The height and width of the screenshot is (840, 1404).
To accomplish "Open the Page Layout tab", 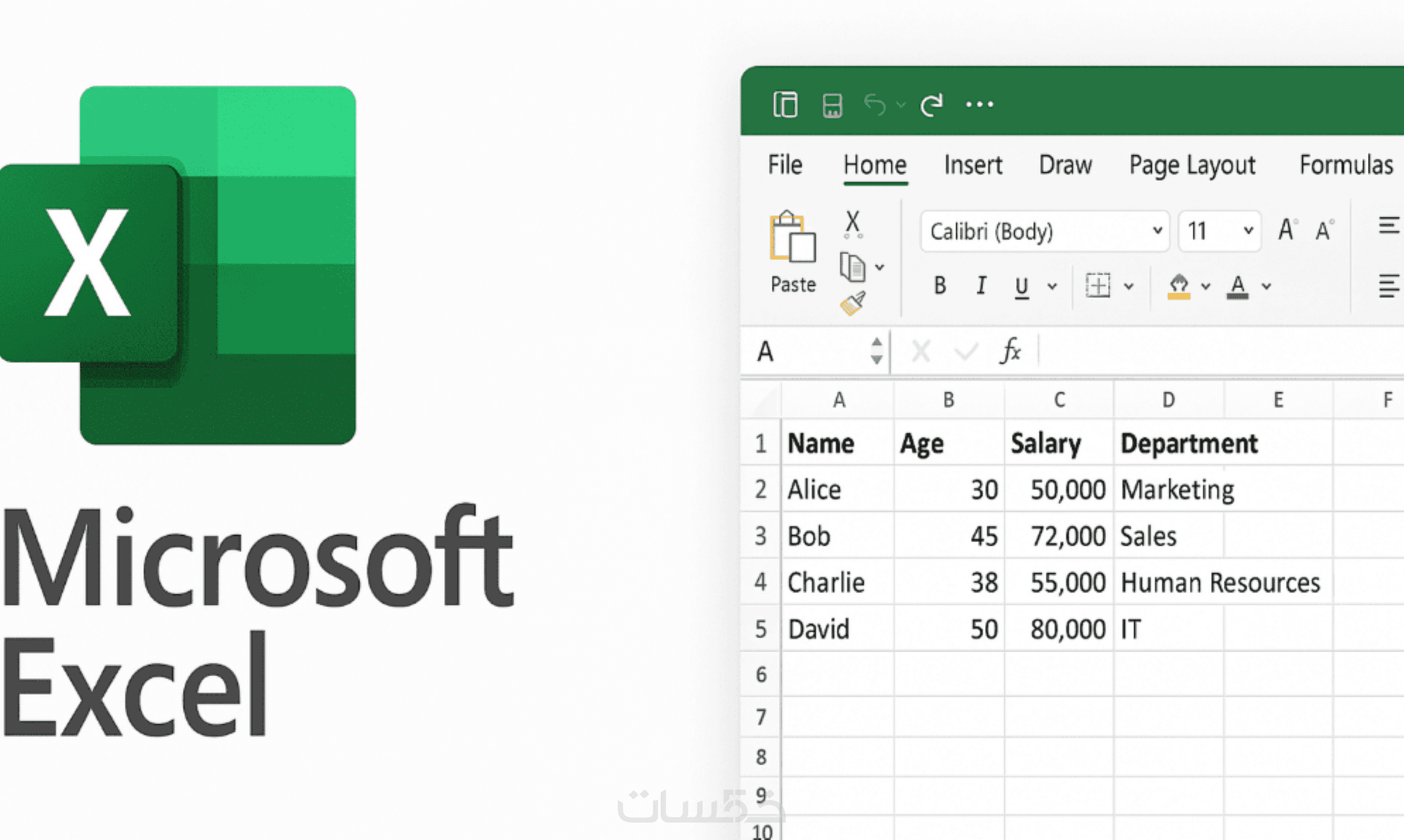I will tap(1192, 165).
